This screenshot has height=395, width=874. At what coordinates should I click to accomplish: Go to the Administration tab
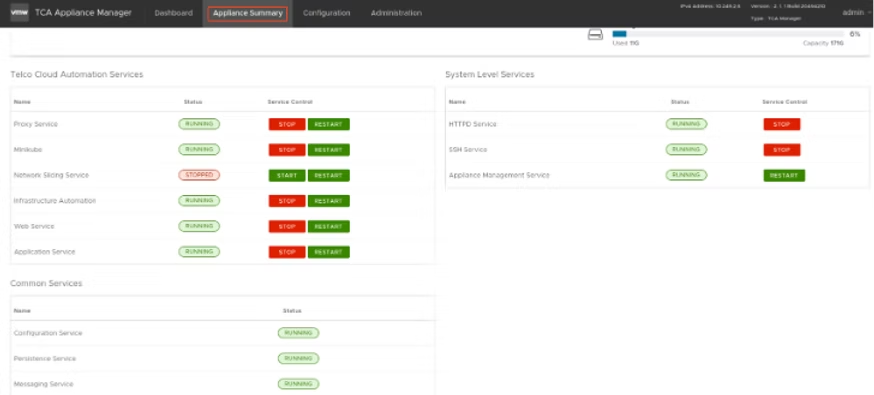(396, 13)
